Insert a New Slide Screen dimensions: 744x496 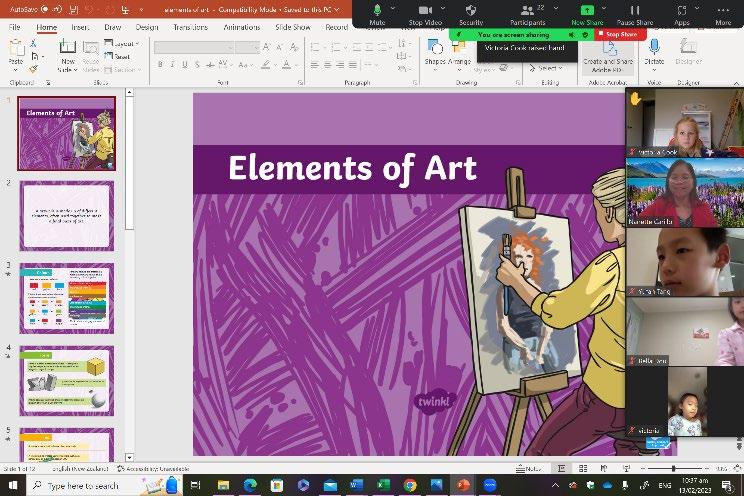pos(67,56)
